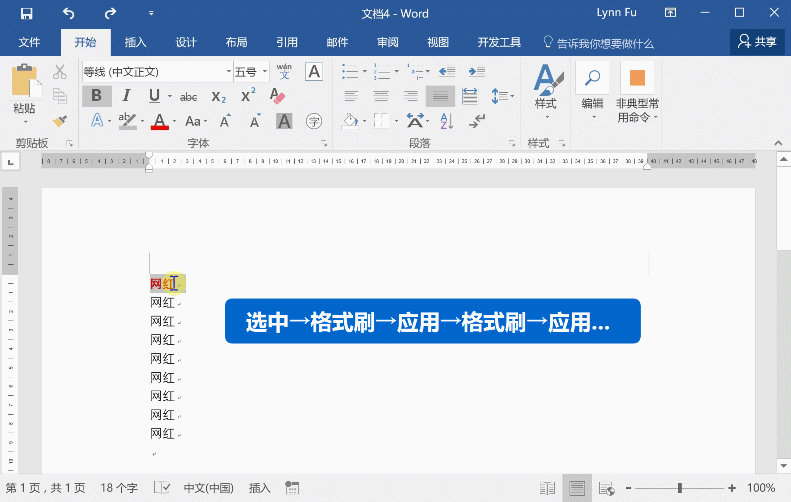Apply red font color A

tap(160, 121)
